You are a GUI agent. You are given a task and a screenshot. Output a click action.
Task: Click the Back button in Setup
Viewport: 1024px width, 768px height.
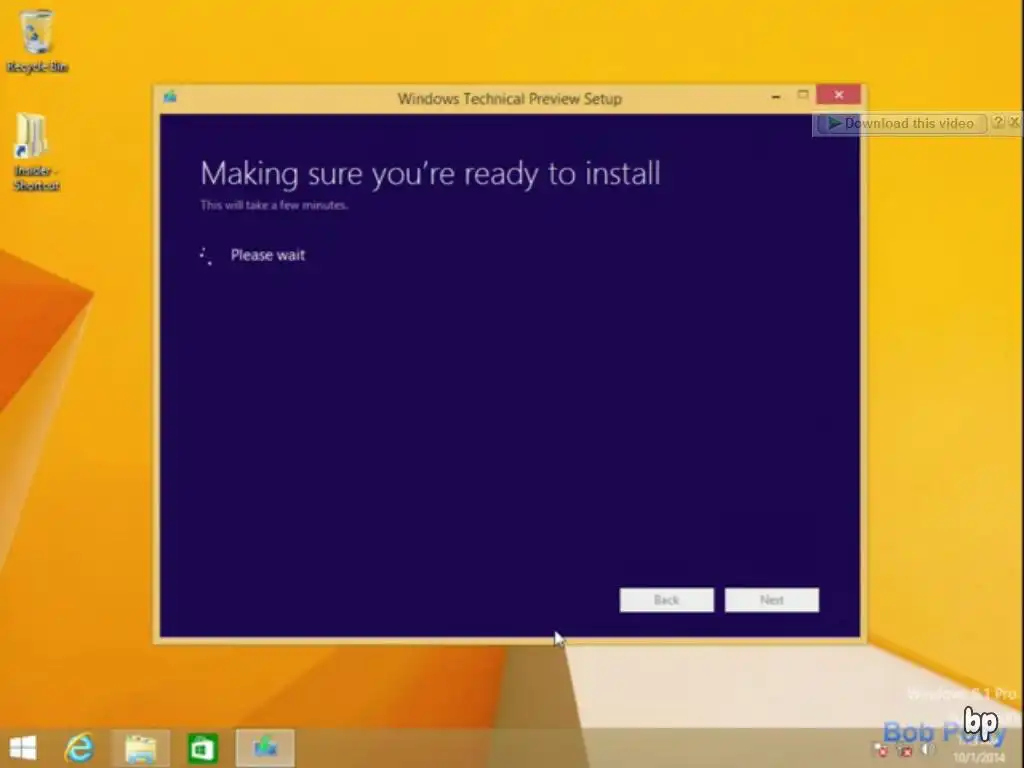click(666, 600)
